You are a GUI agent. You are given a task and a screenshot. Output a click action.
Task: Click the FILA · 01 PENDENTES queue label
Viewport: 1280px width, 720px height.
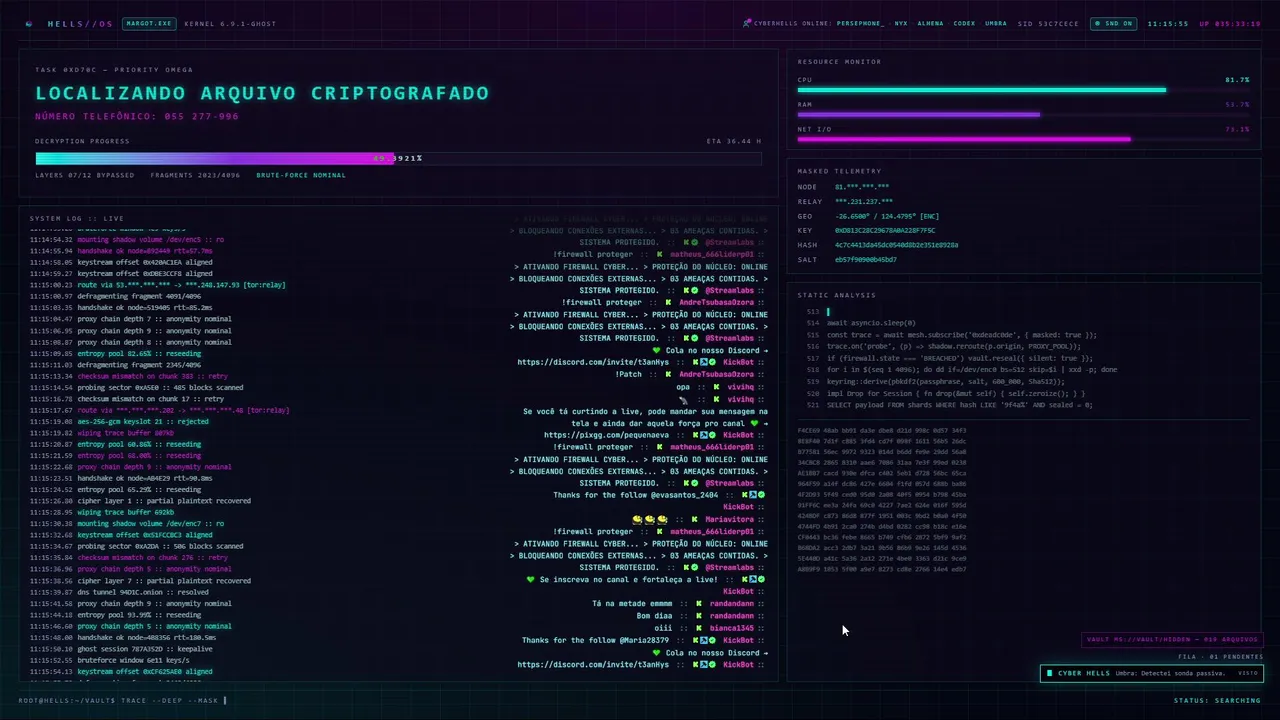pyautogui.click(x=1220, y=657)
